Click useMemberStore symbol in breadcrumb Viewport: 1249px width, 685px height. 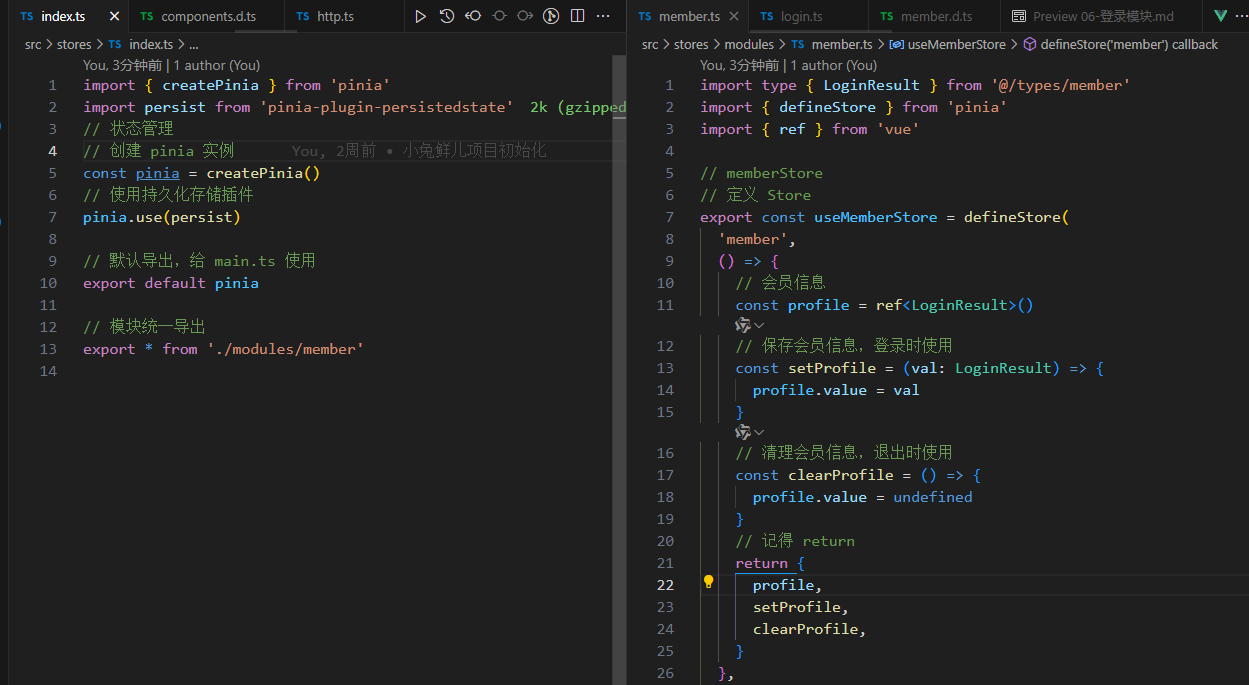pyautogui.click(x=947, y=44)
